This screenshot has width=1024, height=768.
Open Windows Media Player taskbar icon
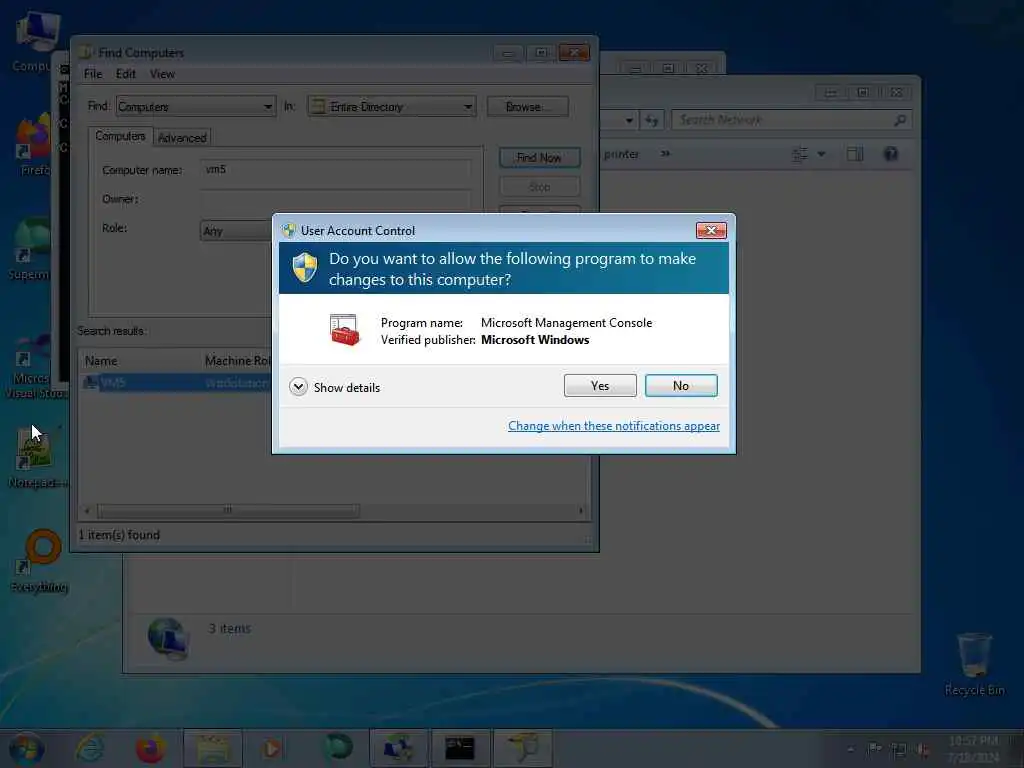click(273, 748)
